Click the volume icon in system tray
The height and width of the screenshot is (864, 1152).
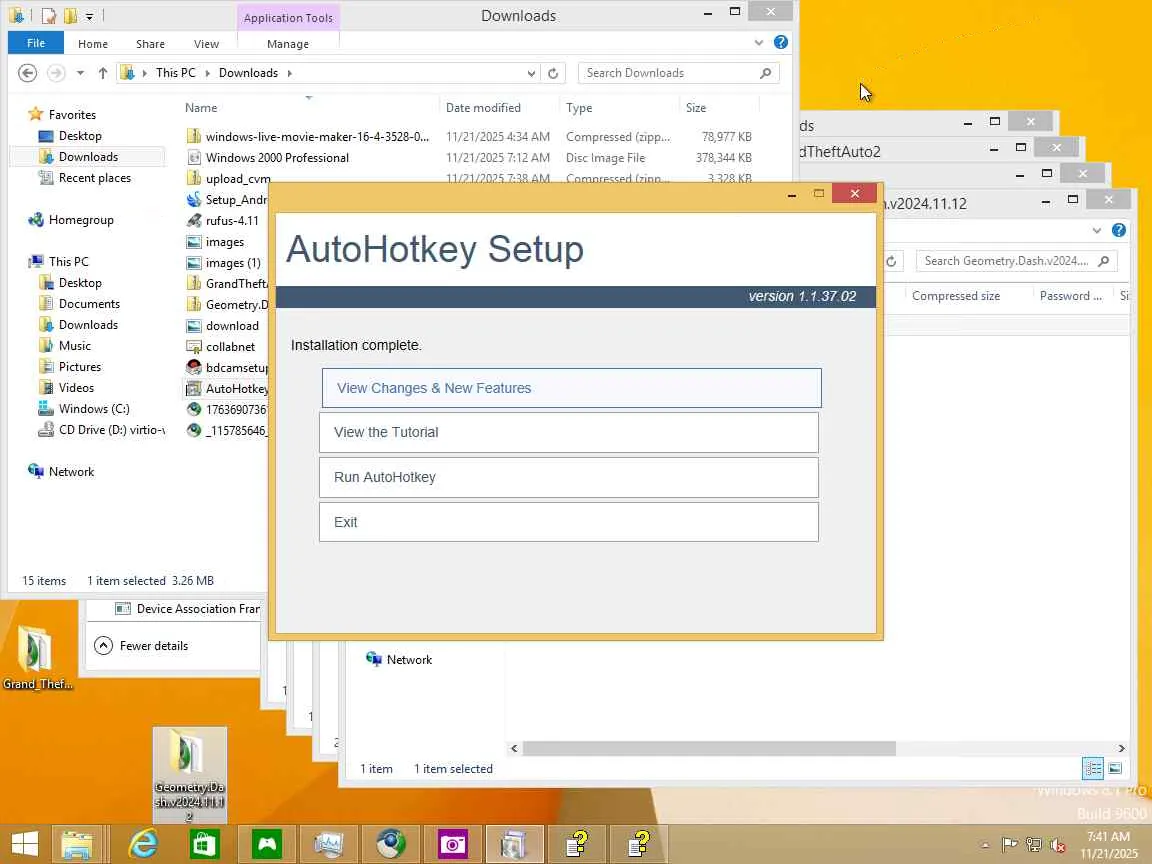[x=1057, y=845]
